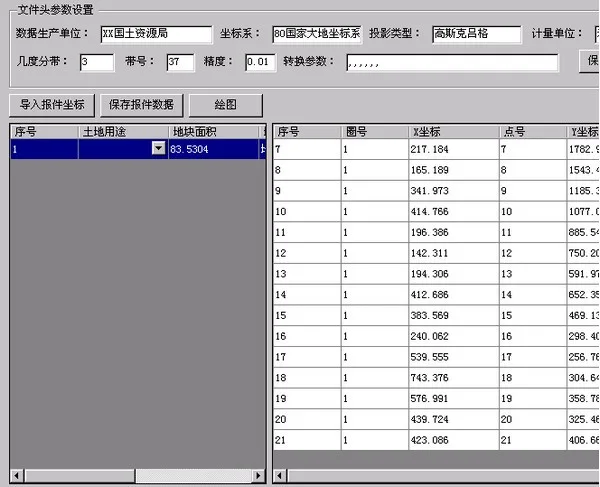
Task: Click the 转换参数 input field
Action: coord(452,63)
